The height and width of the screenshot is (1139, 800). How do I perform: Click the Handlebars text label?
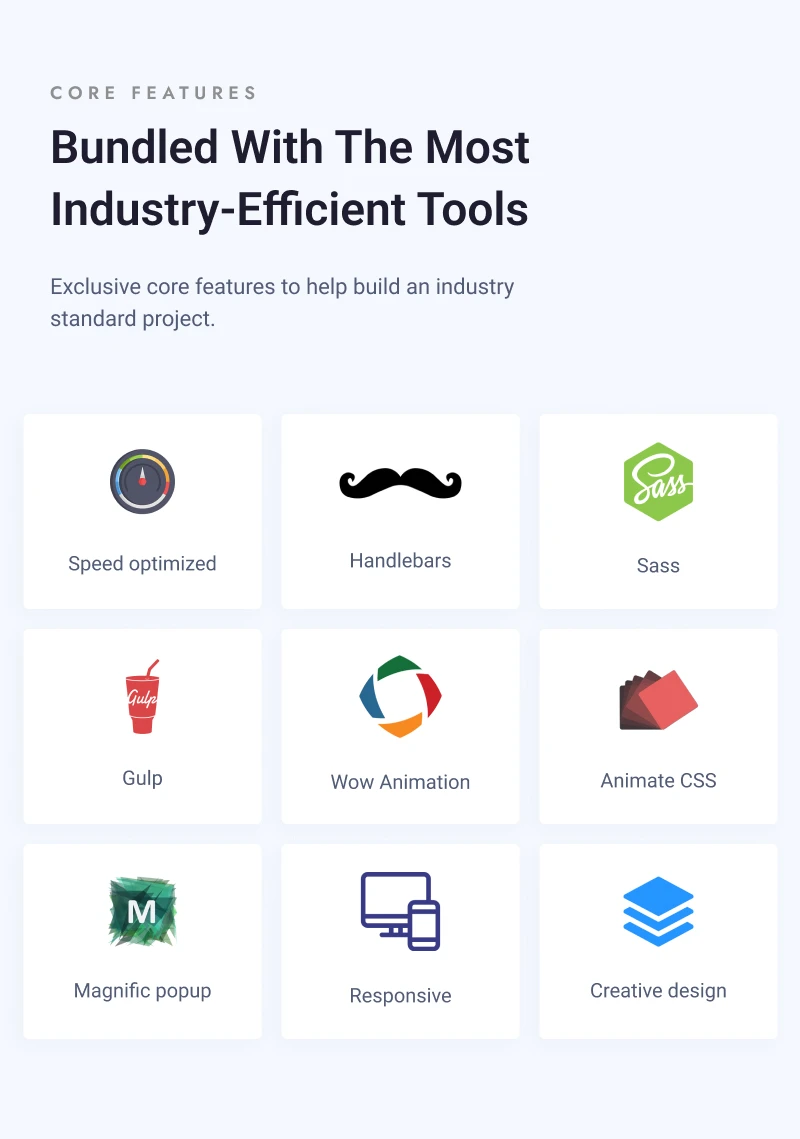[400, 560]
